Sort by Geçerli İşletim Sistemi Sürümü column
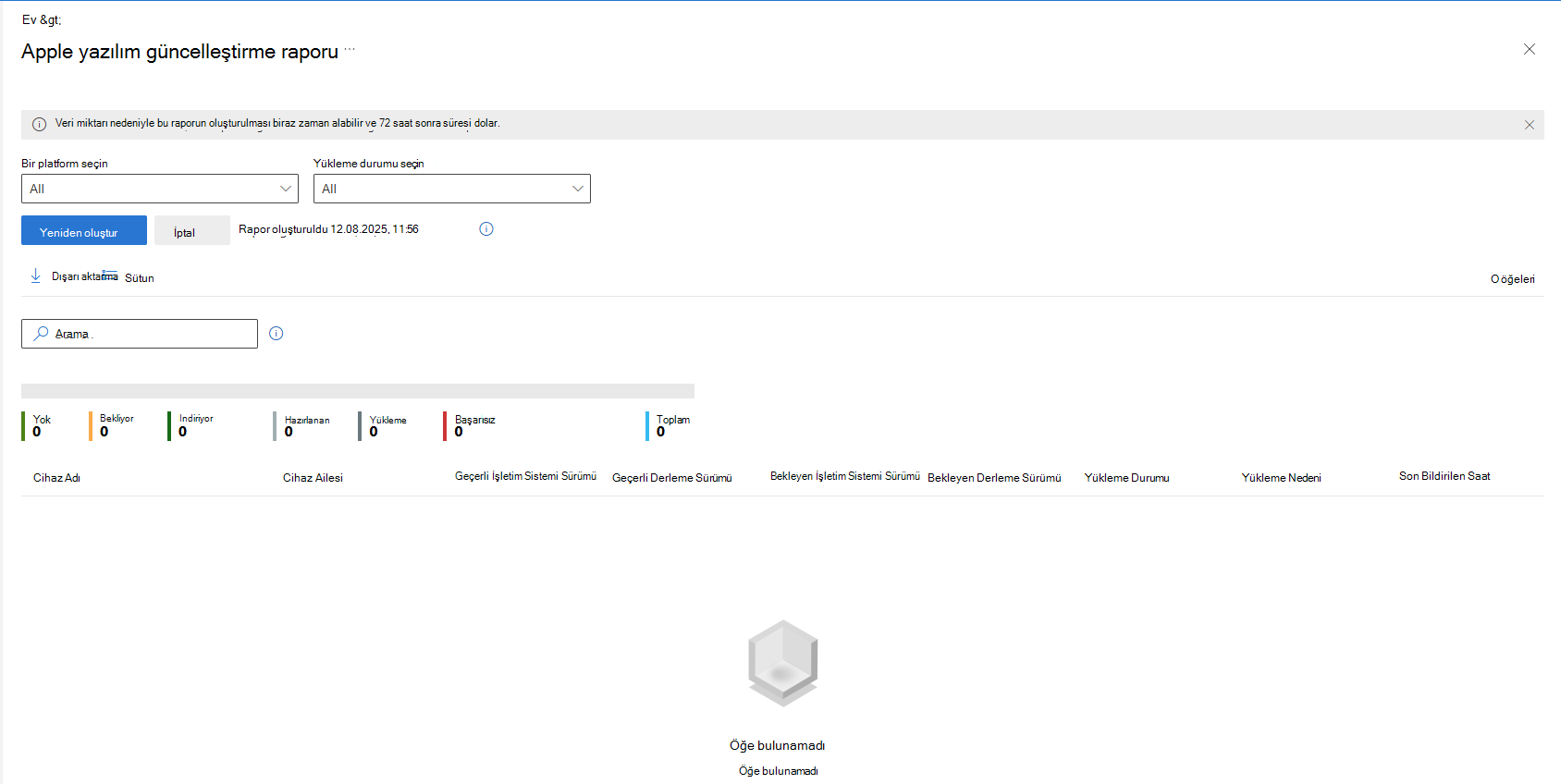This screenshot has width=1561, height=784. (x=525, y=476)
